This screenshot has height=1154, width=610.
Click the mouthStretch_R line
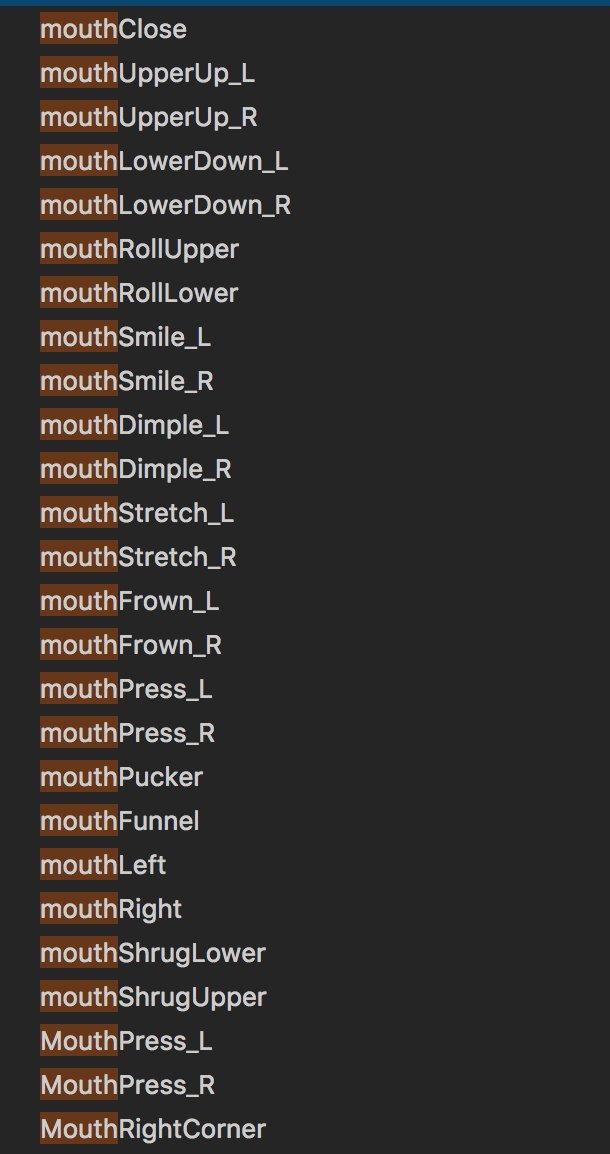coord(138,557)
